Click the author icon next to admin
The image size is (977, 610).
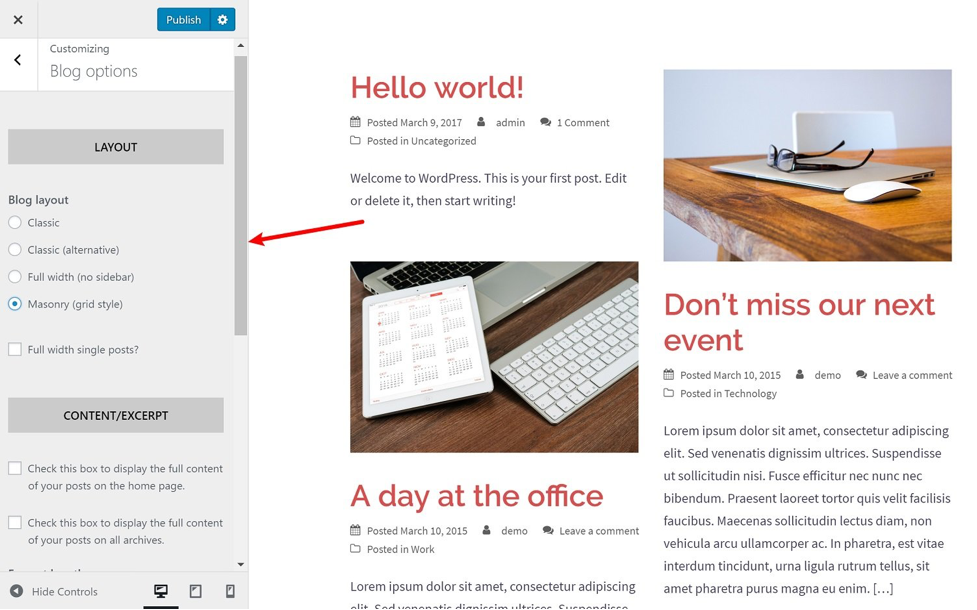(481, 122)
